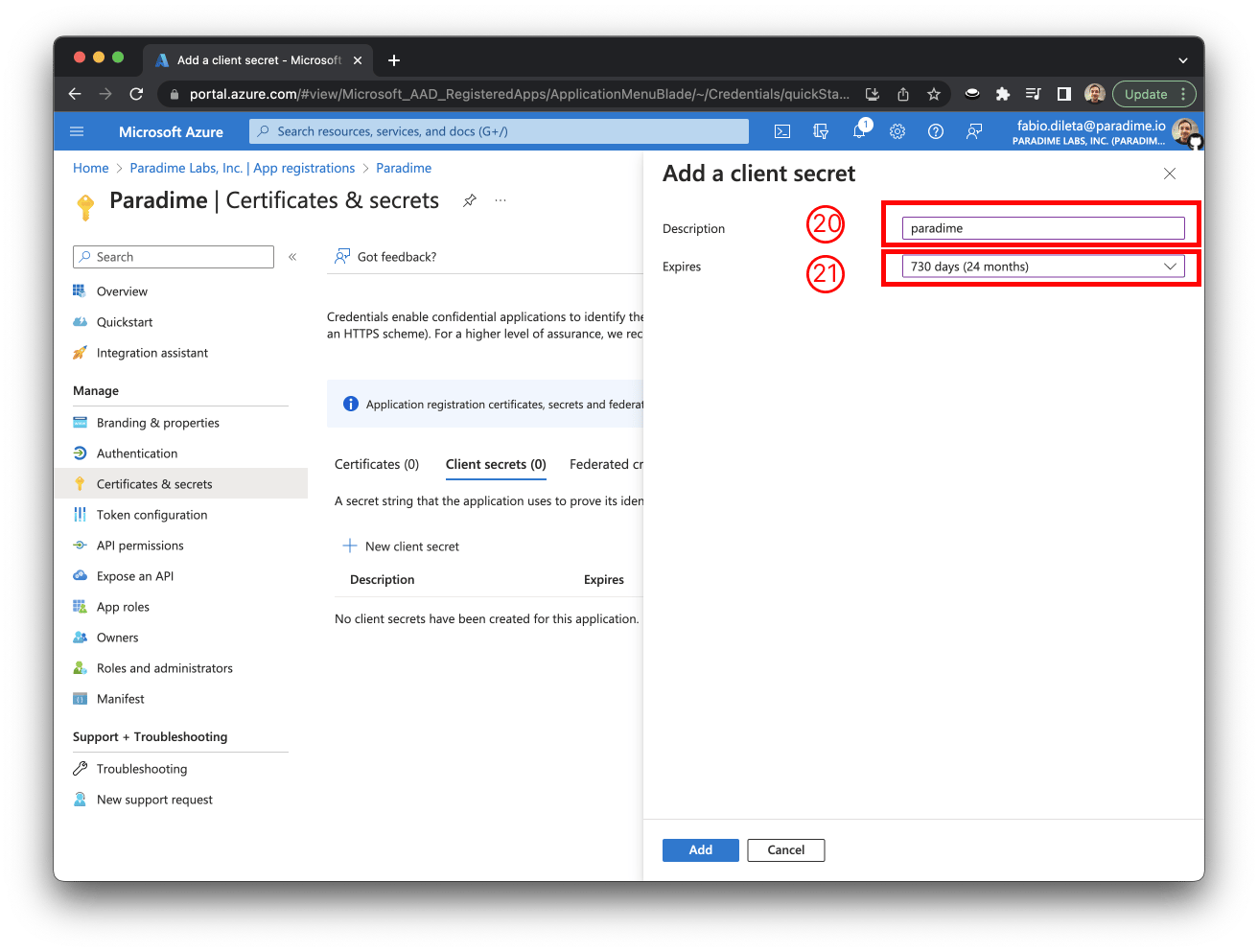The image size is (1258, 952).
Task: Close the Add a client secret browser tab
Action: pyautogui.click(x=358, y=60)
